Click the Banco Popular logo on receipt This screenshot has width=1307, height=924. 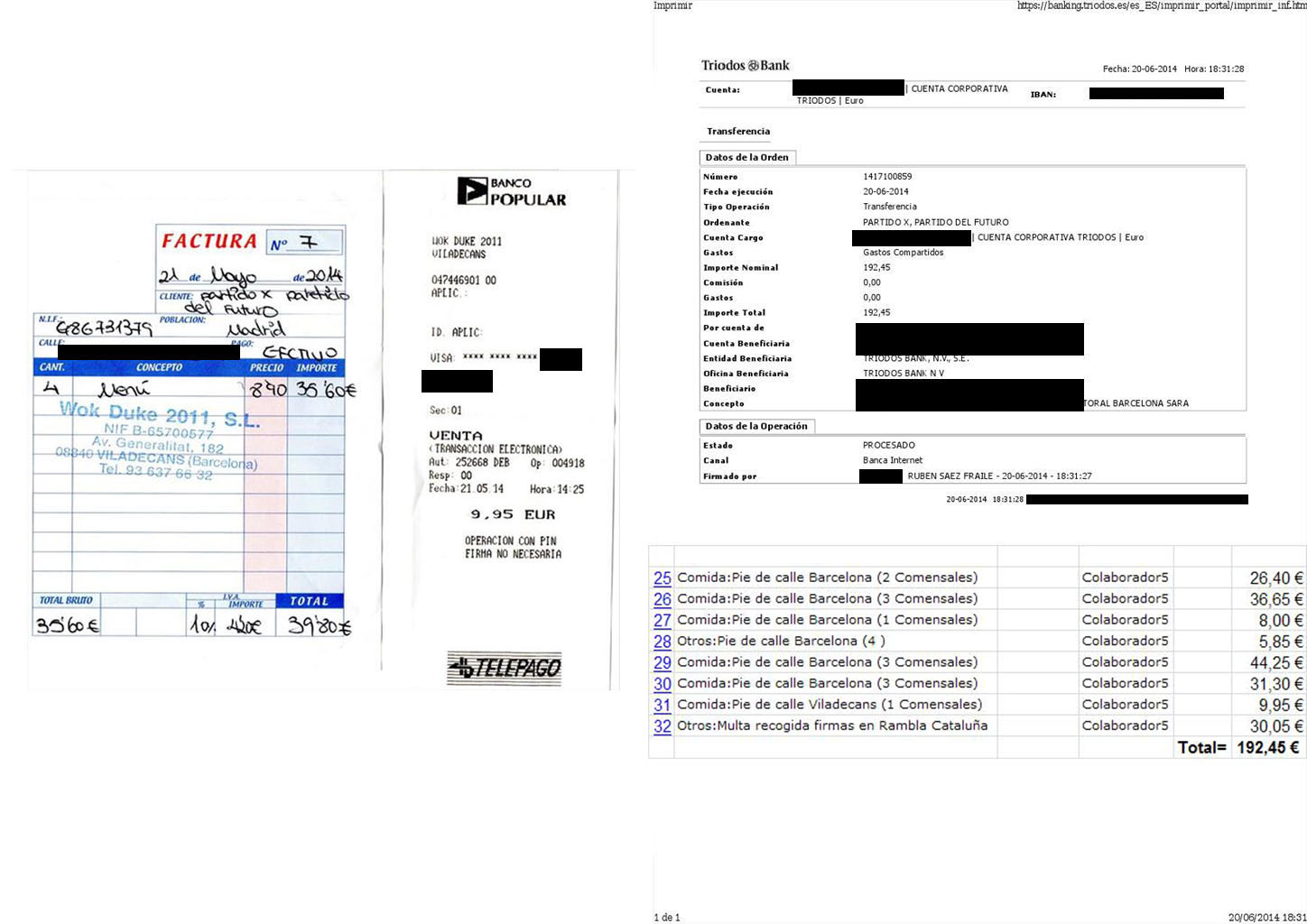(512, 191)
